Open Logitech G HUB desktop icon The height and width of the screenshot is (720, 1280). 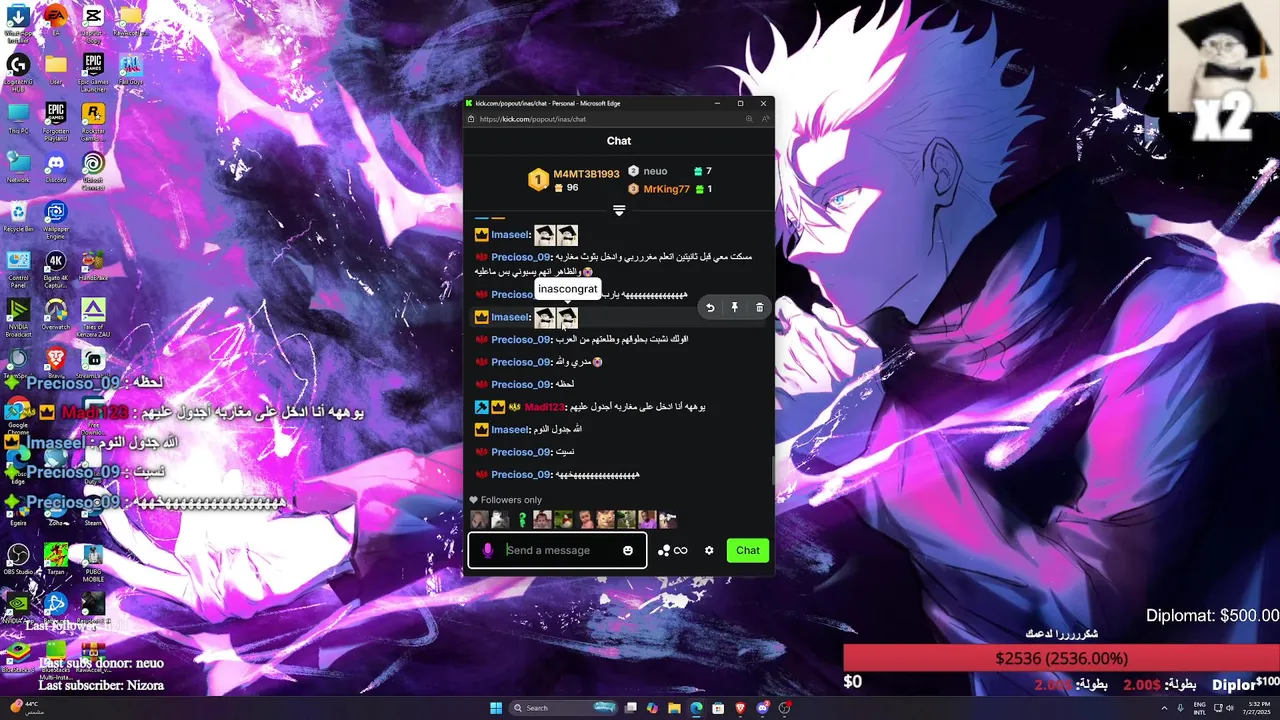pos(18,70)
